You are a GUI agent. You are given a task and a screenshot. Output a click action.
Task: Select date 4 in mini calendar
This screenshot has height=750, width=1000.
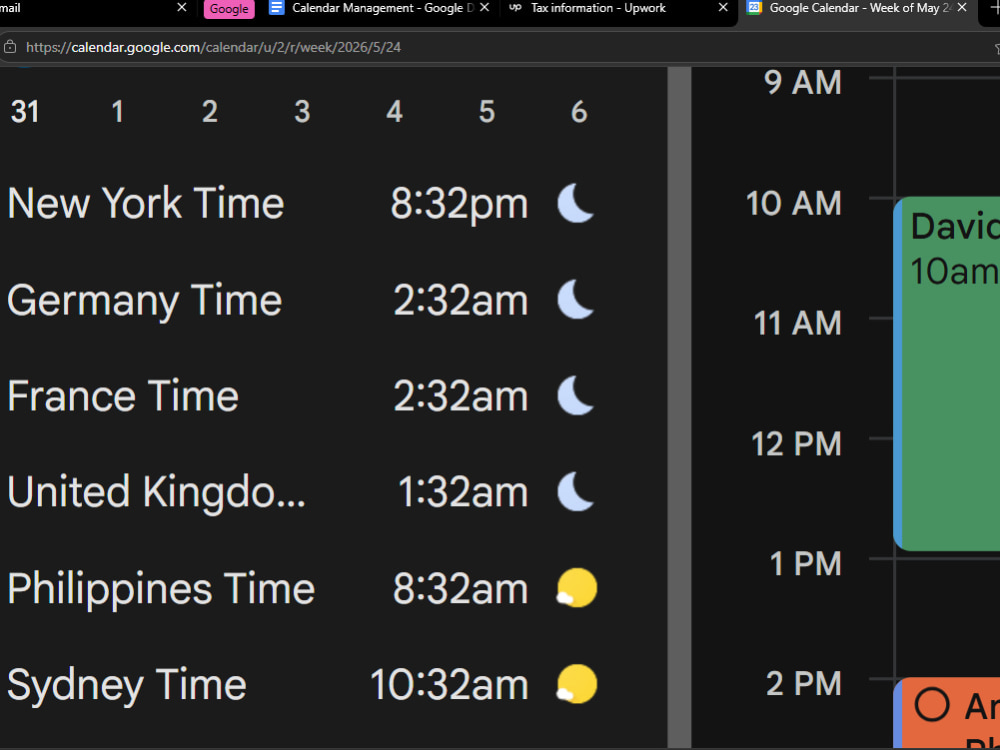click(395, 112)
